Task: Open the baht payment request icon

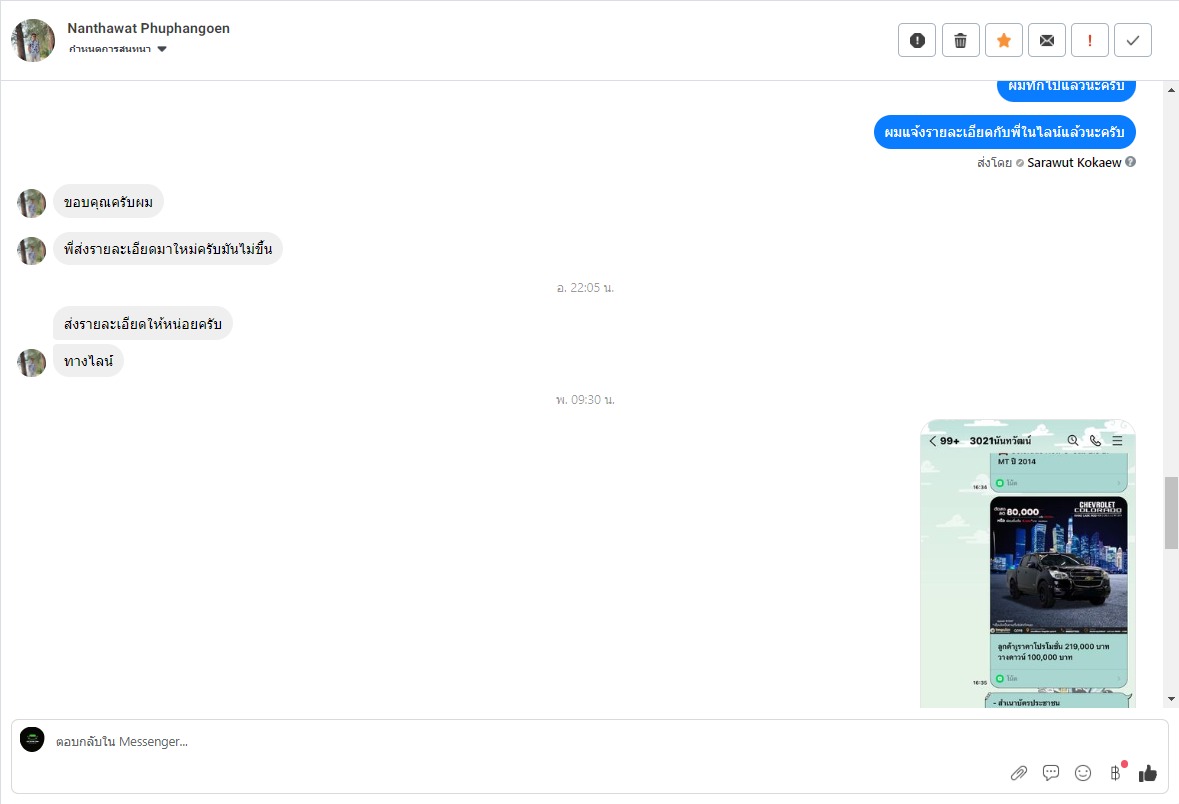Action: (x=1115, y=772)
